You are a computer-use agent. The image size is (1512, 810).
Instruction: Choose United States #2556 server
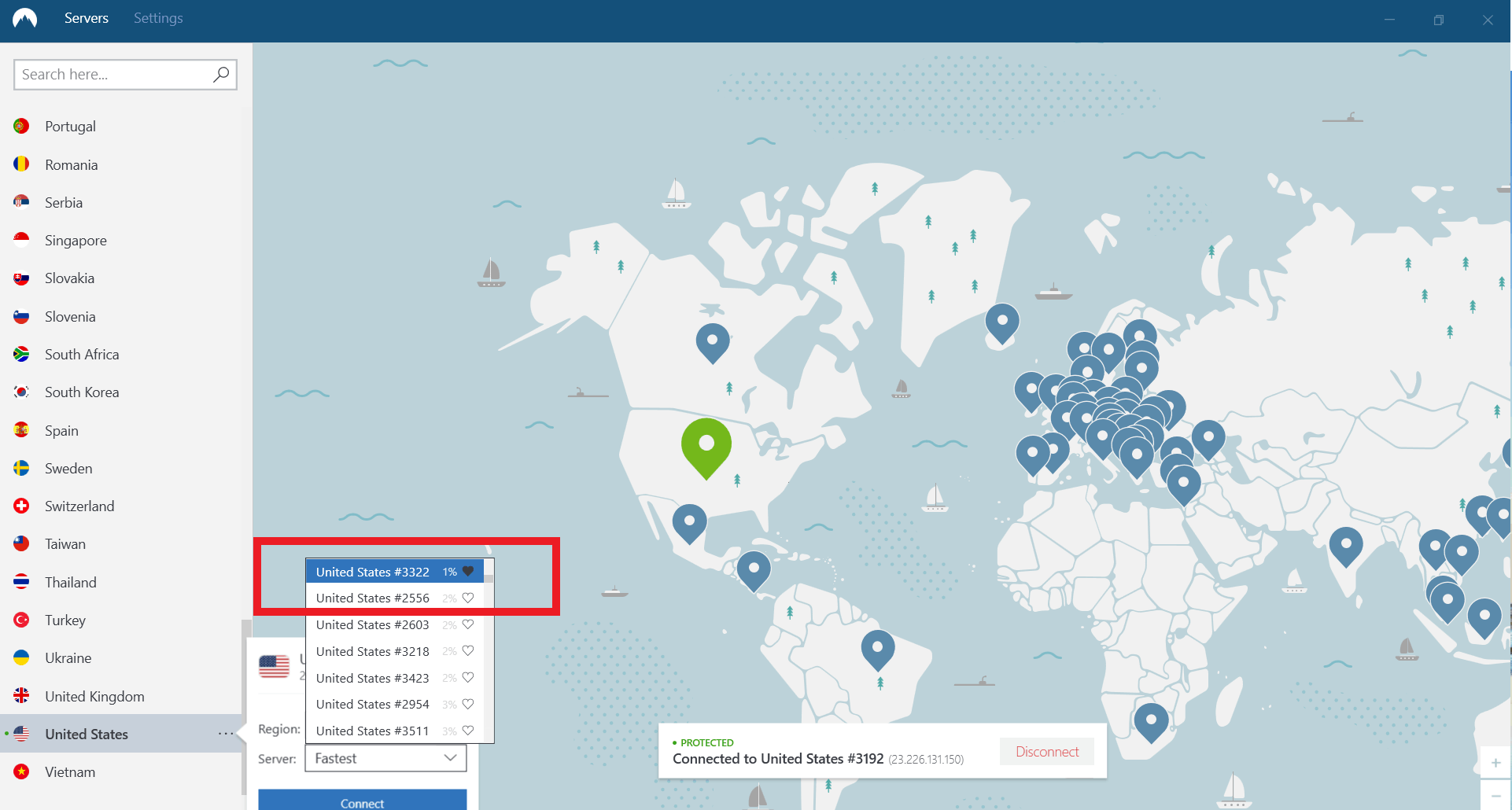pyautogui.click(x=395, y=598)
